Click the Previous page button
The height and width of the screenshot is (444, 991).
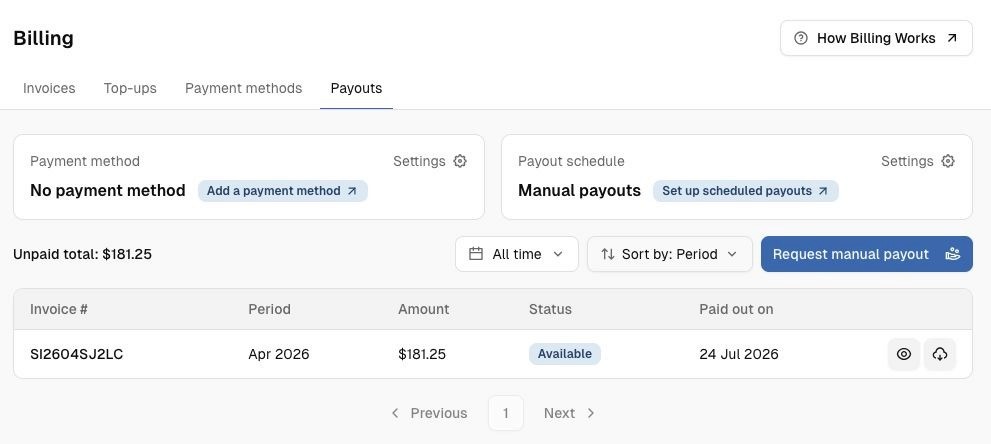click(429, 413)
